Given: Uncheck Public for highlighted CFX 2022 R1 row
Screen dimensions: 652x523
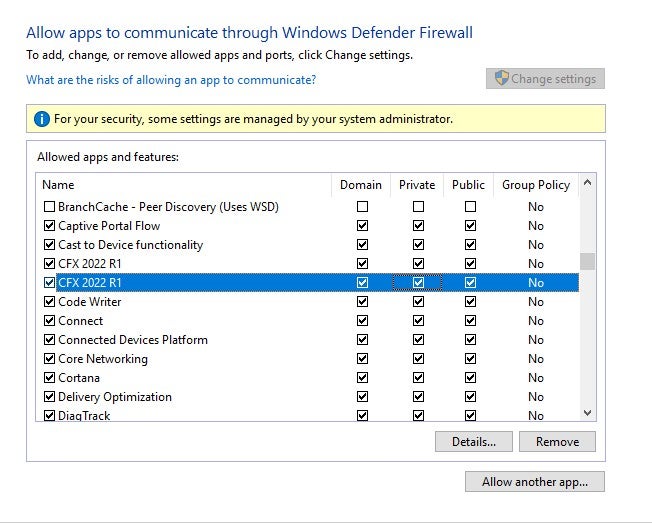Looking at the screenshot, I should tap(470, 283).
